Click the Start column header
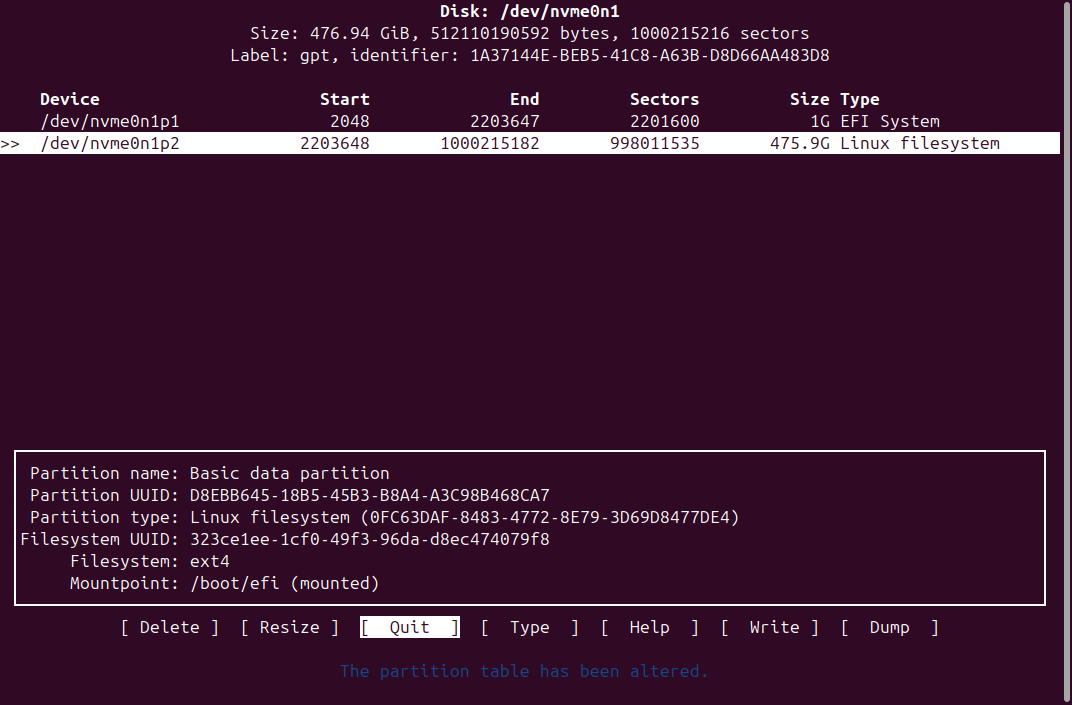This screenshot has width=1072, height=705. pyautogui.click(x=344, y=99)
